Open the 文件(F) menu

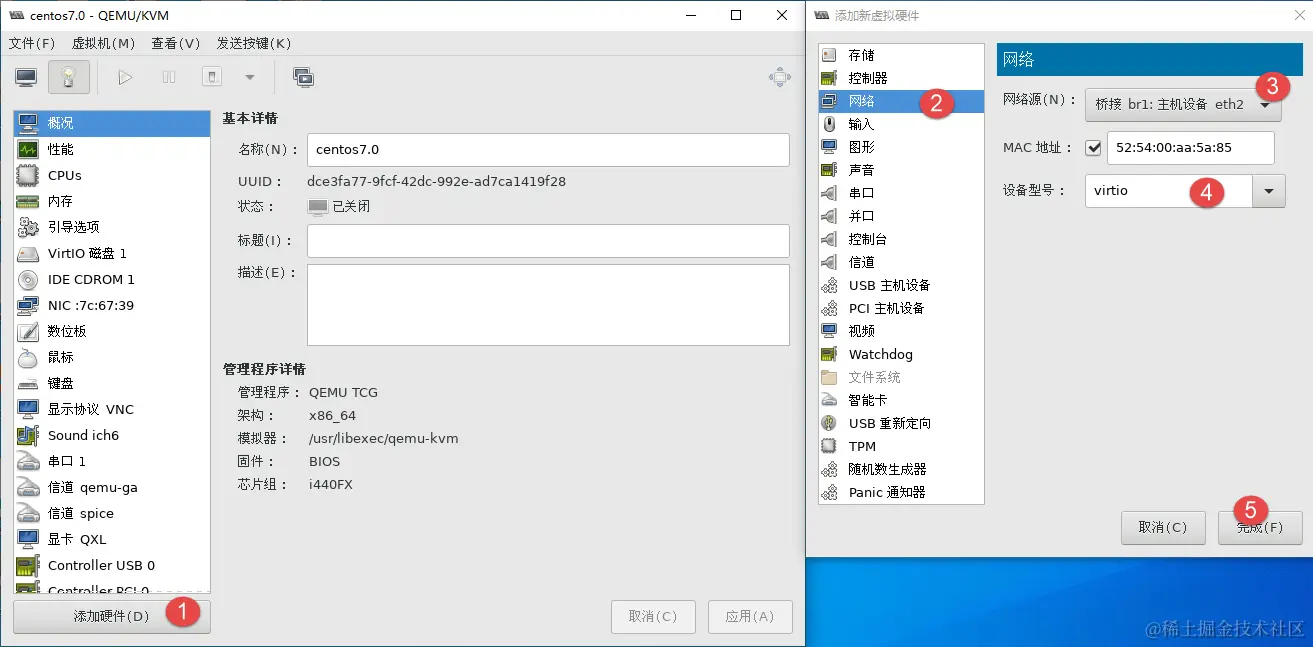pyautogui.click(x=32, y=43)
